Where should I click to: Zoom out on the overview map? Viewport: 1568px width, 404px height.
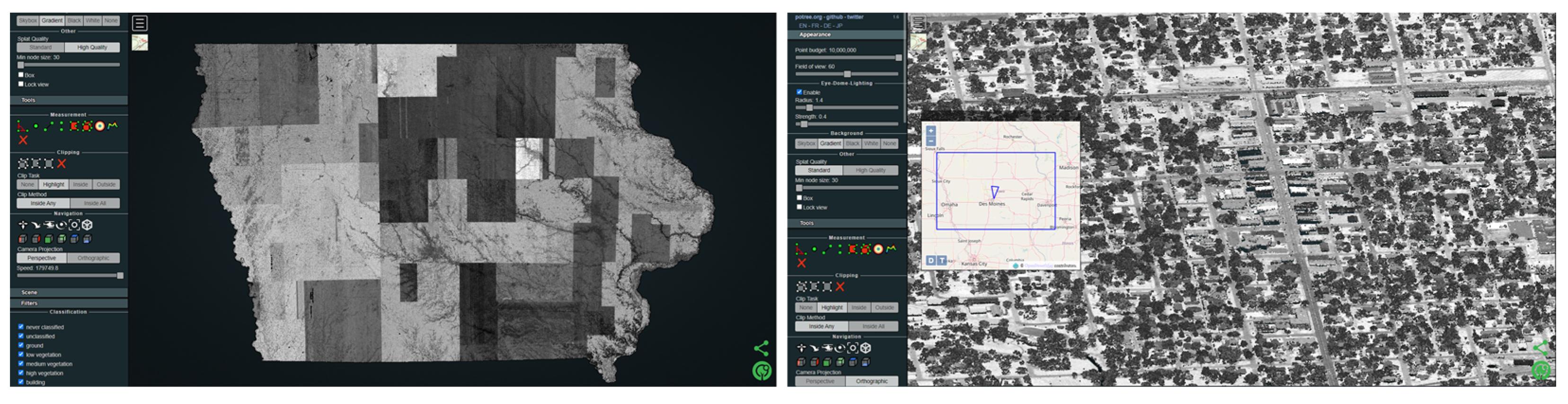930,141
